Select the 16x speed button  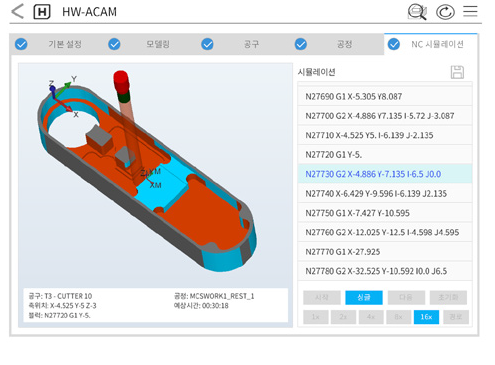coord(426,317)
